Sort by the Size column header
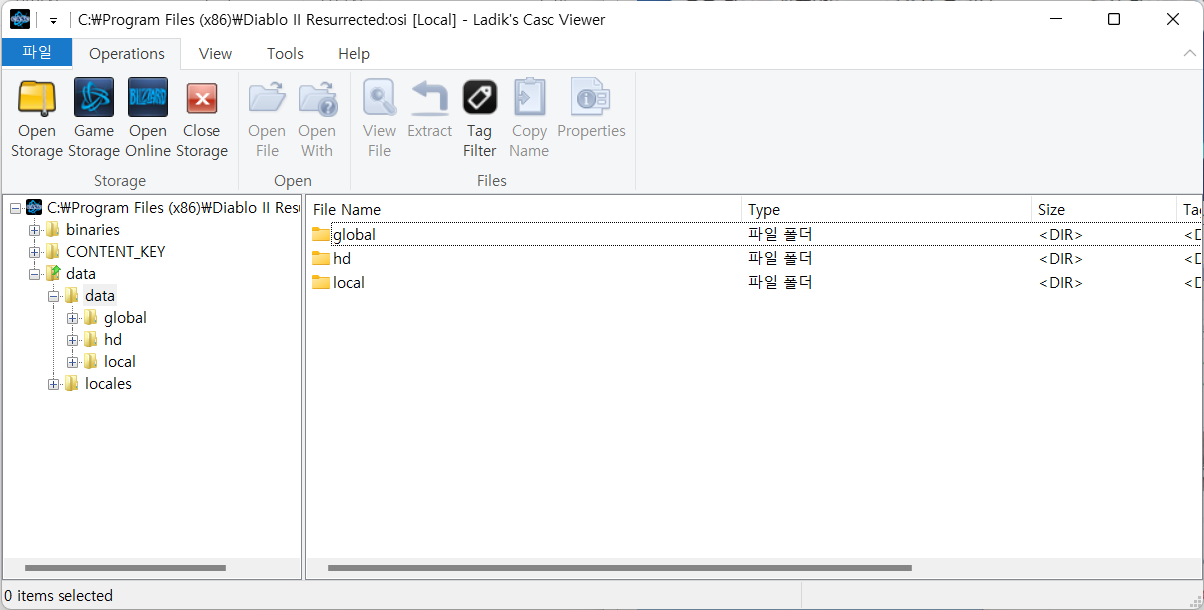1204x610 pixels. click(x=1104, y=209)
